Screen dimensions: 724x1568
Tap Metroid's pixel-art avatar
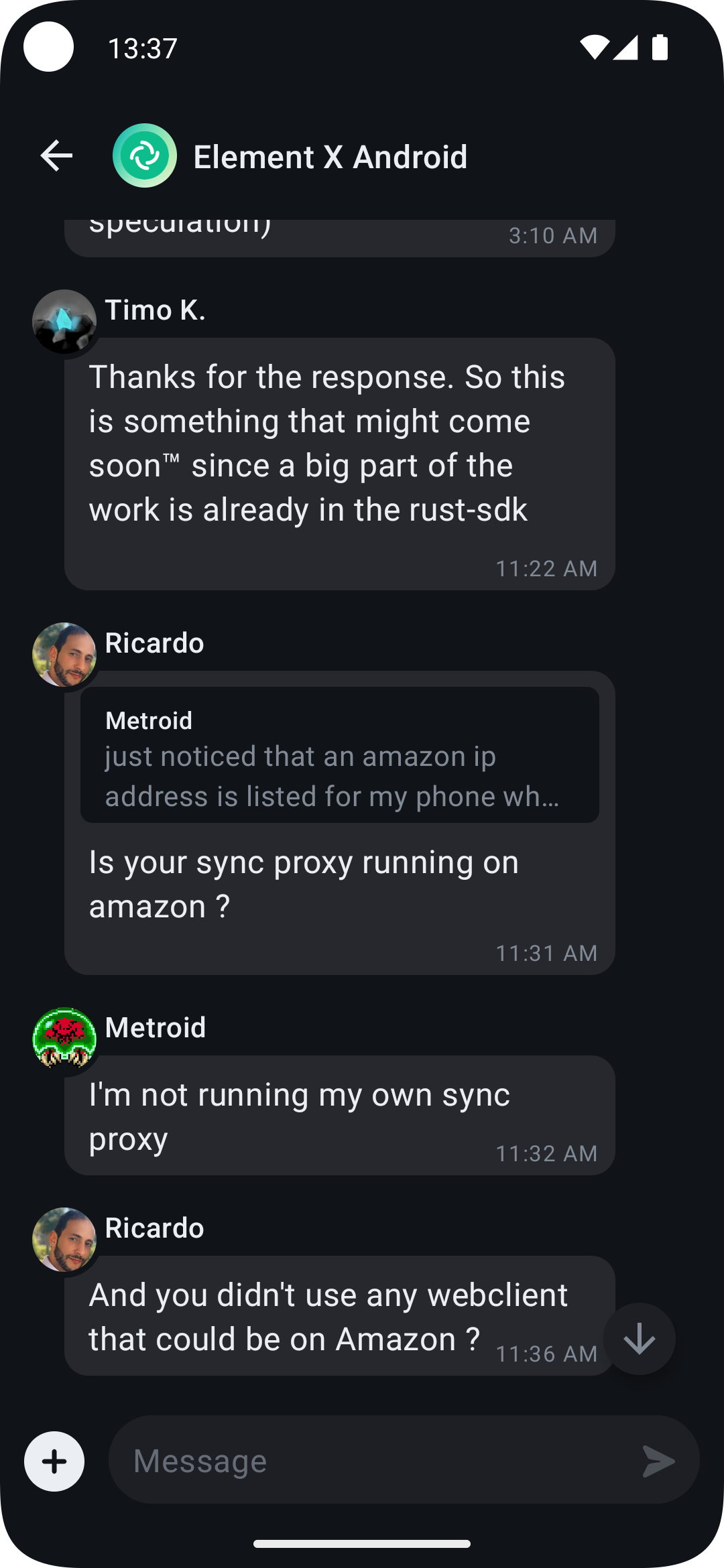click(64, 1039)
